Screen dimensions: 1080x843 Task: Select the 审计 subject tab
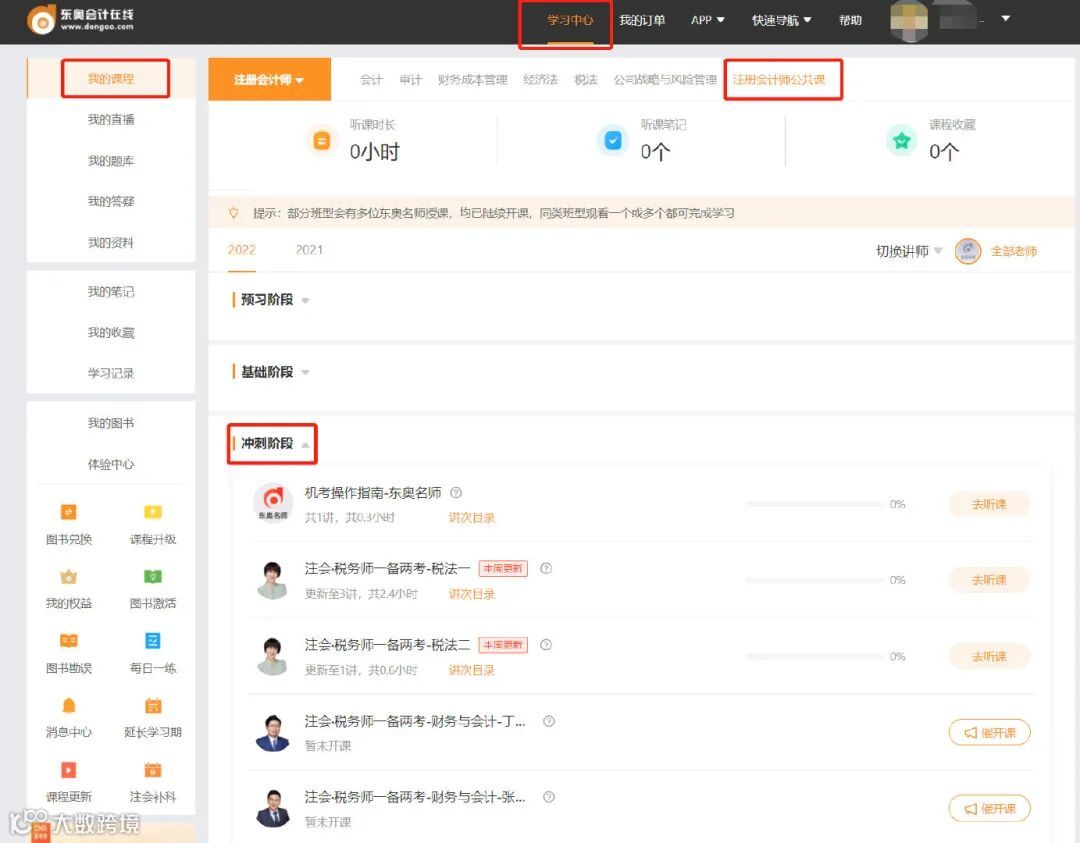(x=411, y=80)
